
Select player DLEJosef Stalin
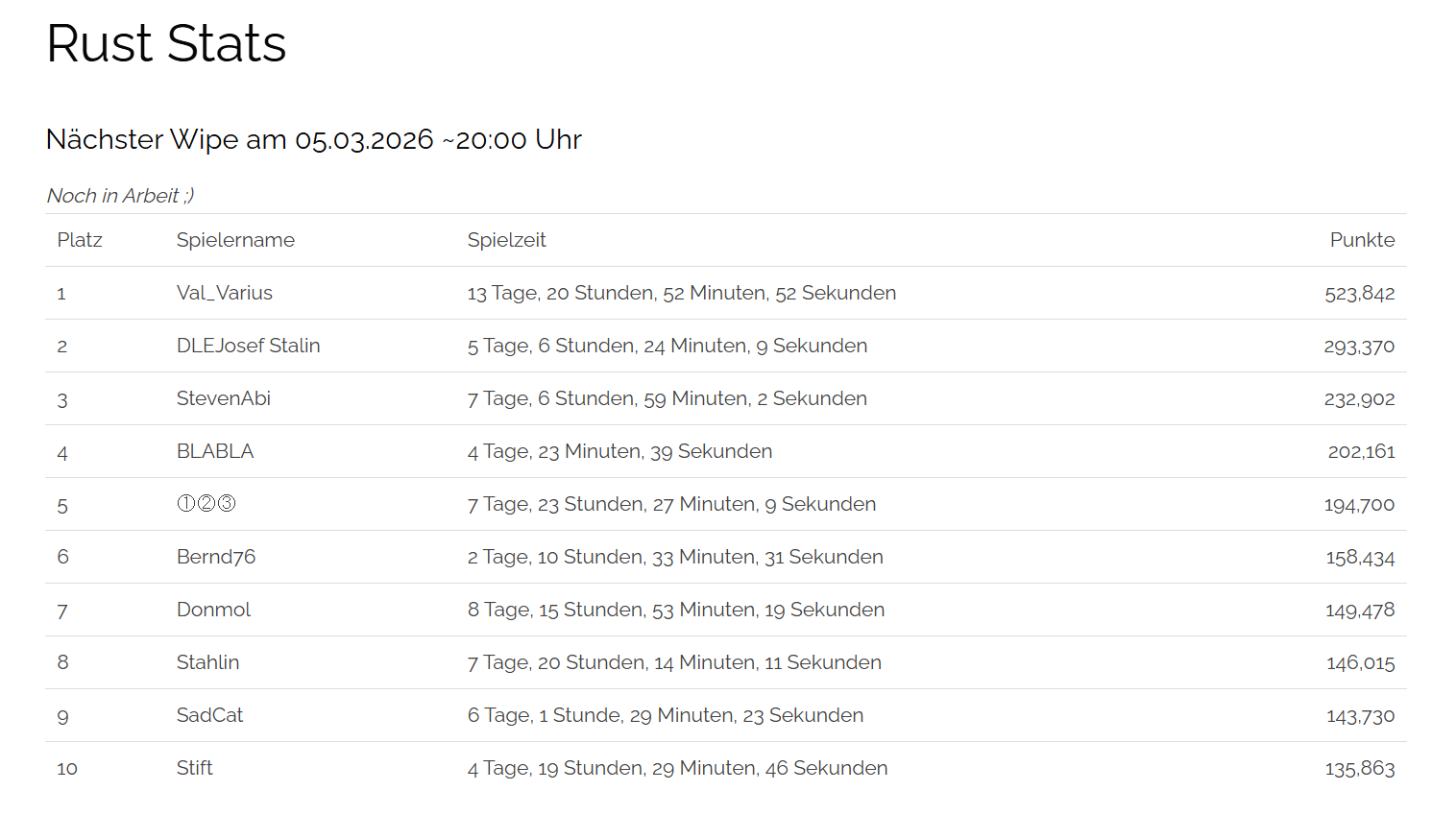(248, 346)
